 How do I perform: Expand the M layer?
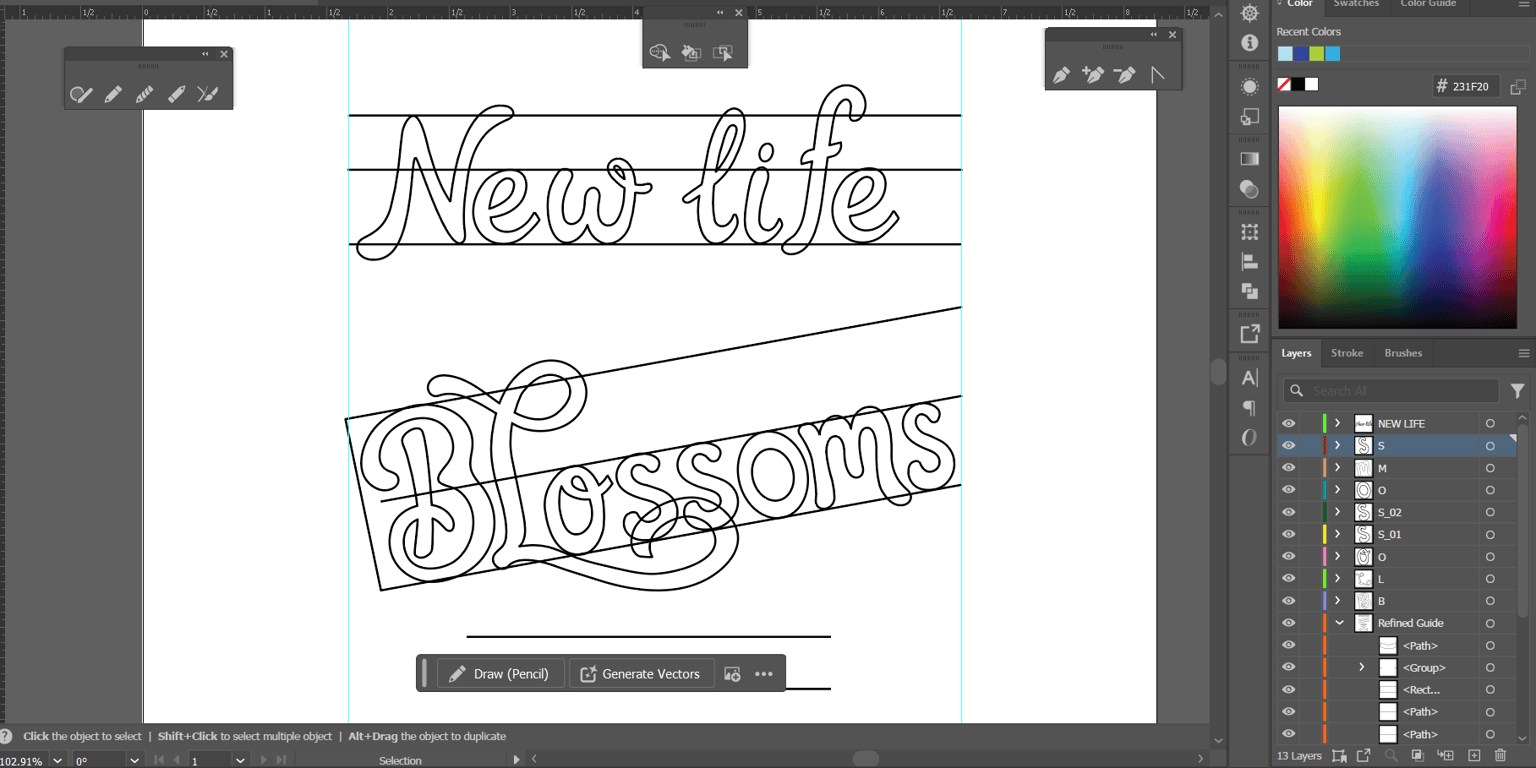1338,468
